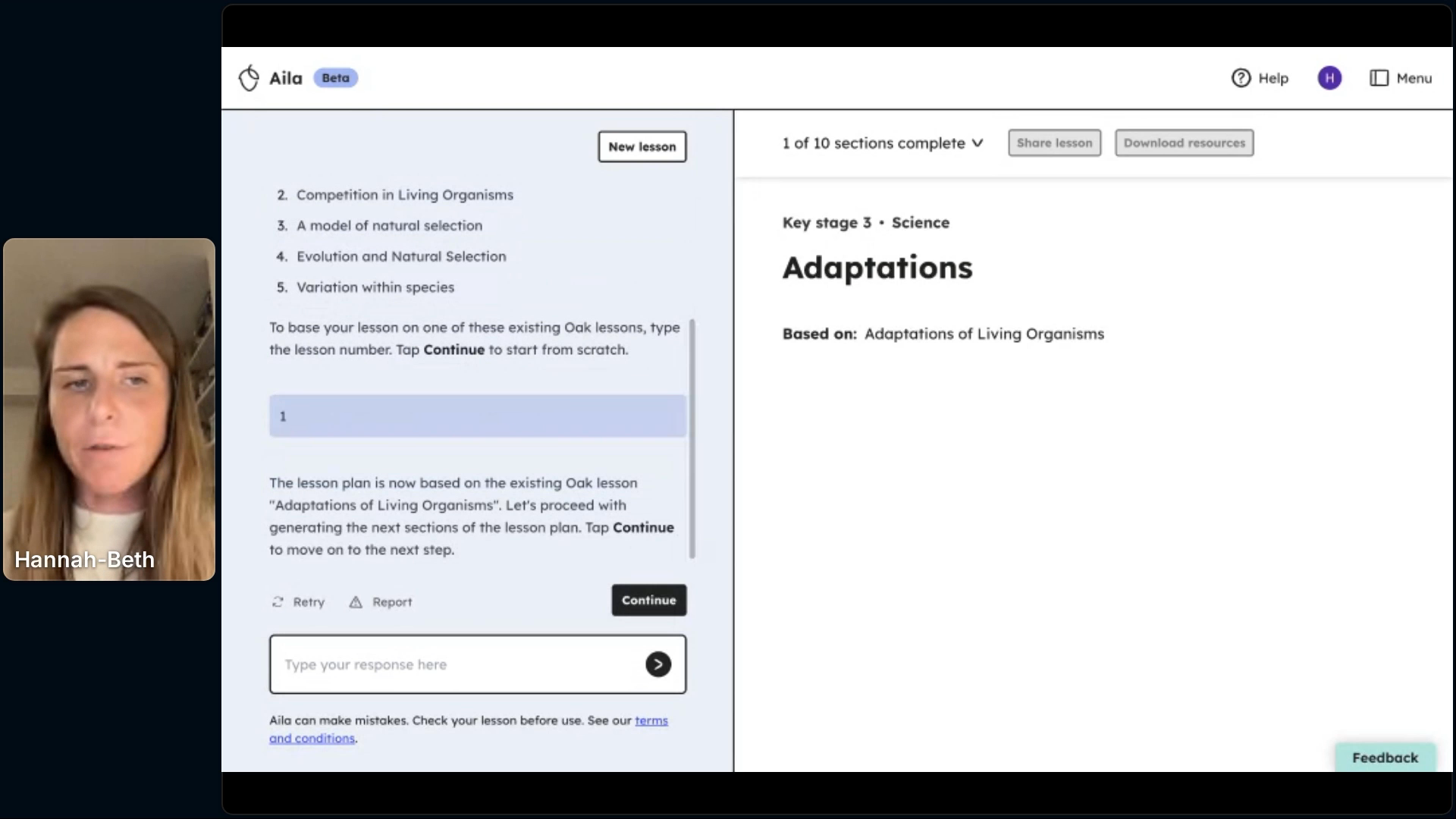This screenshot has height=819, width=1456.
Task: Tap Continue to generate next sections
Action: click(648, 600)
